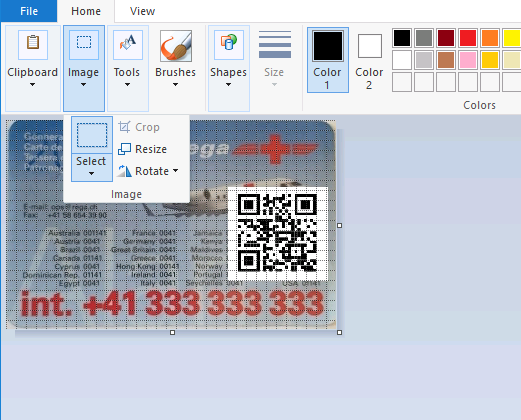This screenshot has height=420, width=521.
Task: Pick the black color swatch
Action: click(x=402, y=38)
